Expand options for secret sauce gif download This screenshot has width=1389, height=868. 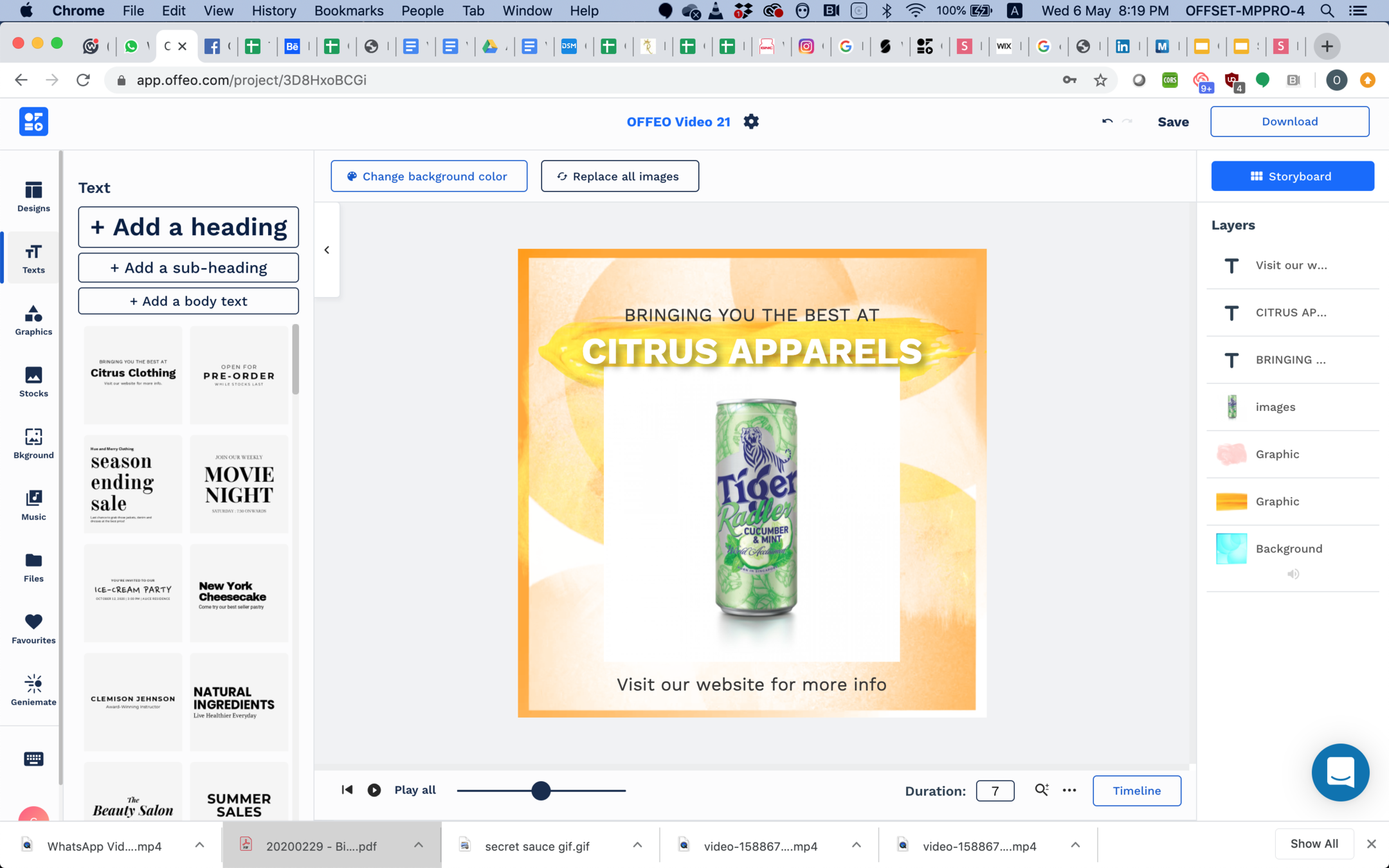[637, 845]
